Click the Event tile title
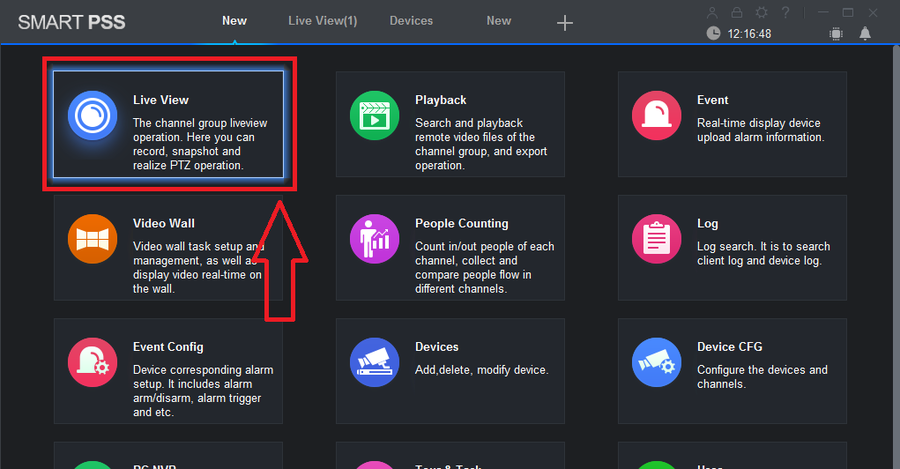900x469 pixels. [x=712, y=100]
